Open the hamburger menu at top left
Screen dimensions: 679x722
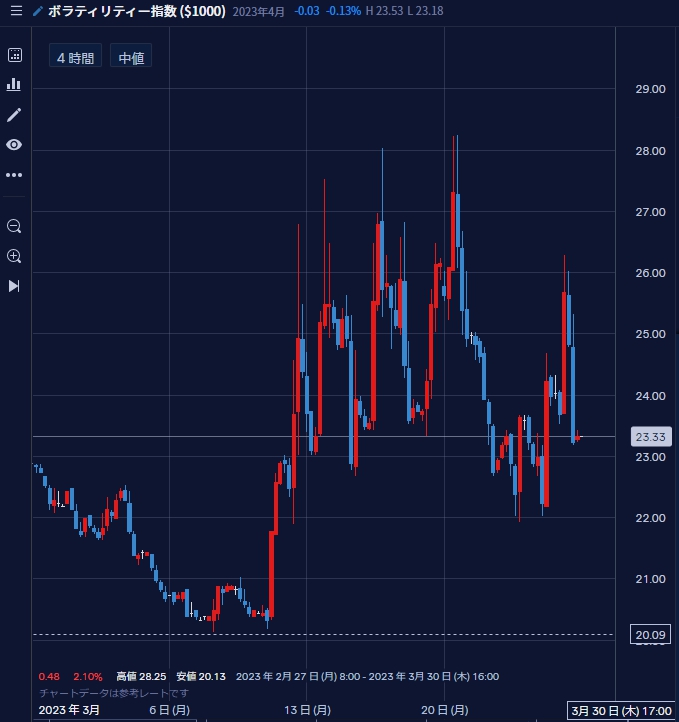pos(15,11)
